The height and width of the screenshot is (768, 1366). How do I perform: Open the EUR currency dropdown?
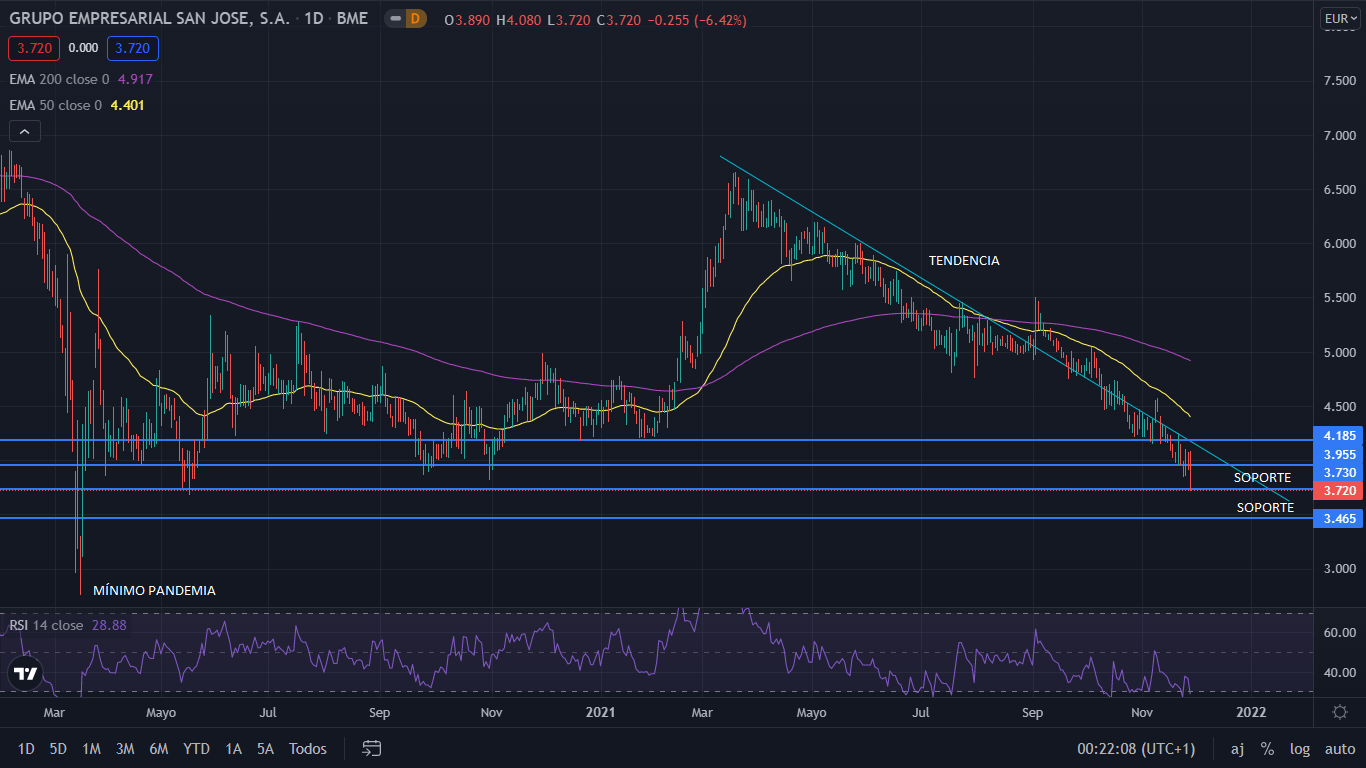(x=1339, y=18)
